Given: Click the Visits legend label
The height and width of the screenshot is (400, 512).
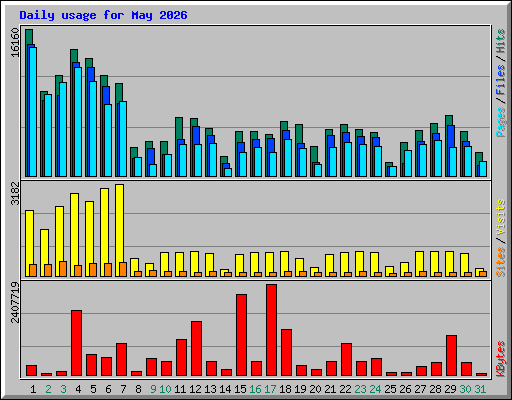Looking at the screenshot, I should pos(501,217).
